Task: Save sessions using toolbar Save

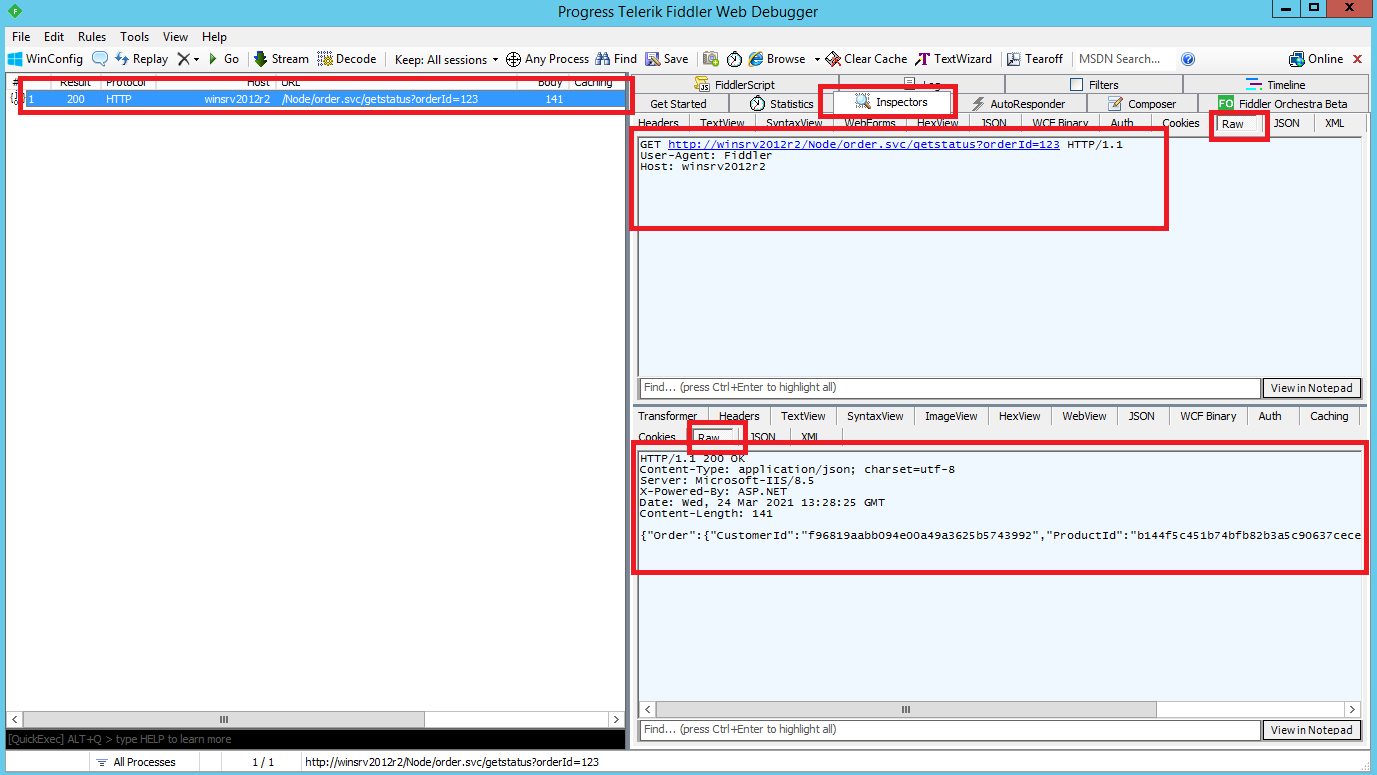Action: 667,59
